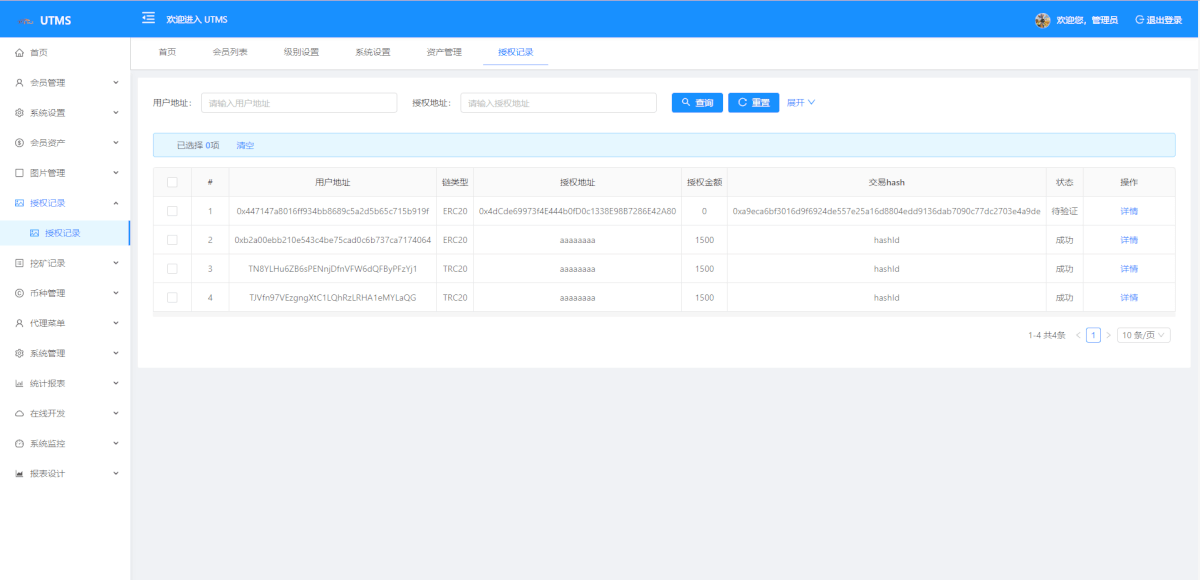
Task: Click page number 1 in pagination
Action: 1093,335
